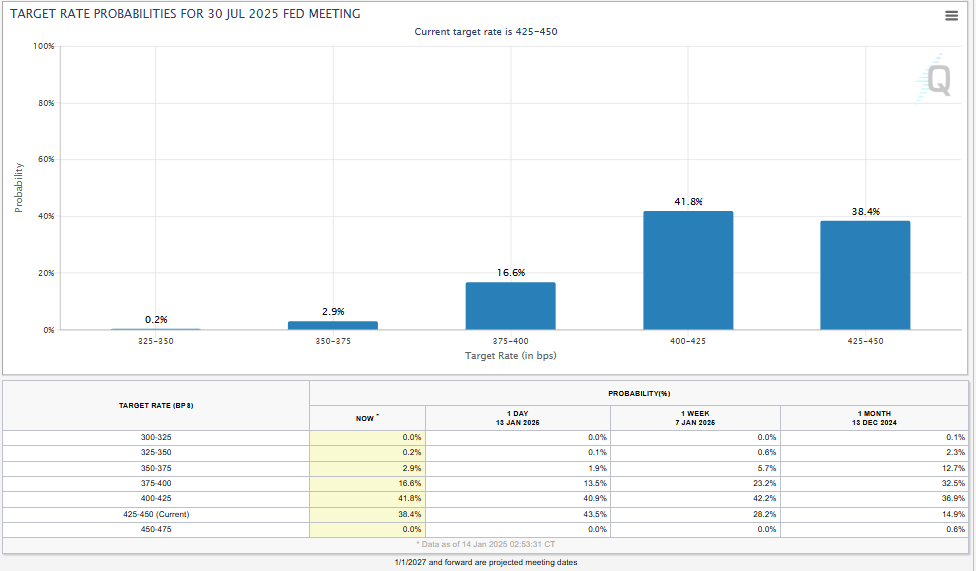Viewport: 976px width, 571px height.
Task: Select the 300-325 table row label
Action: point(156,438)
